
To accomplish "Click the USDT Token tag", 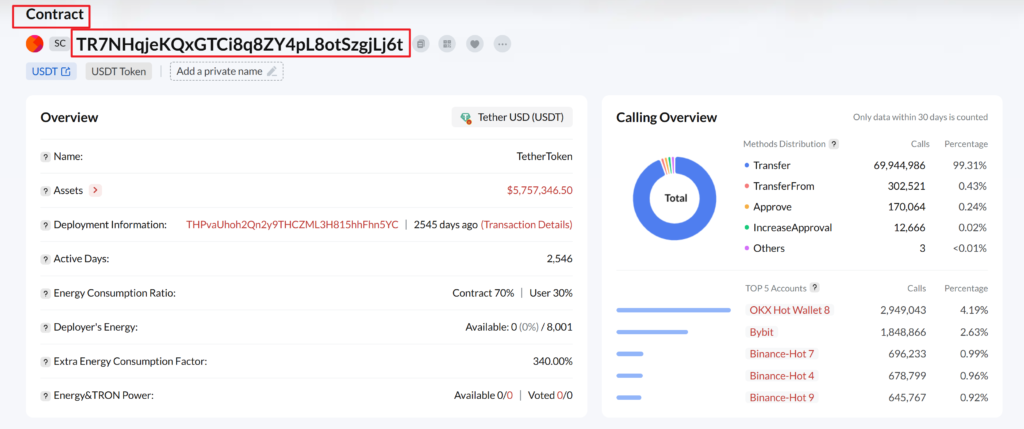I will coord(119,71).
